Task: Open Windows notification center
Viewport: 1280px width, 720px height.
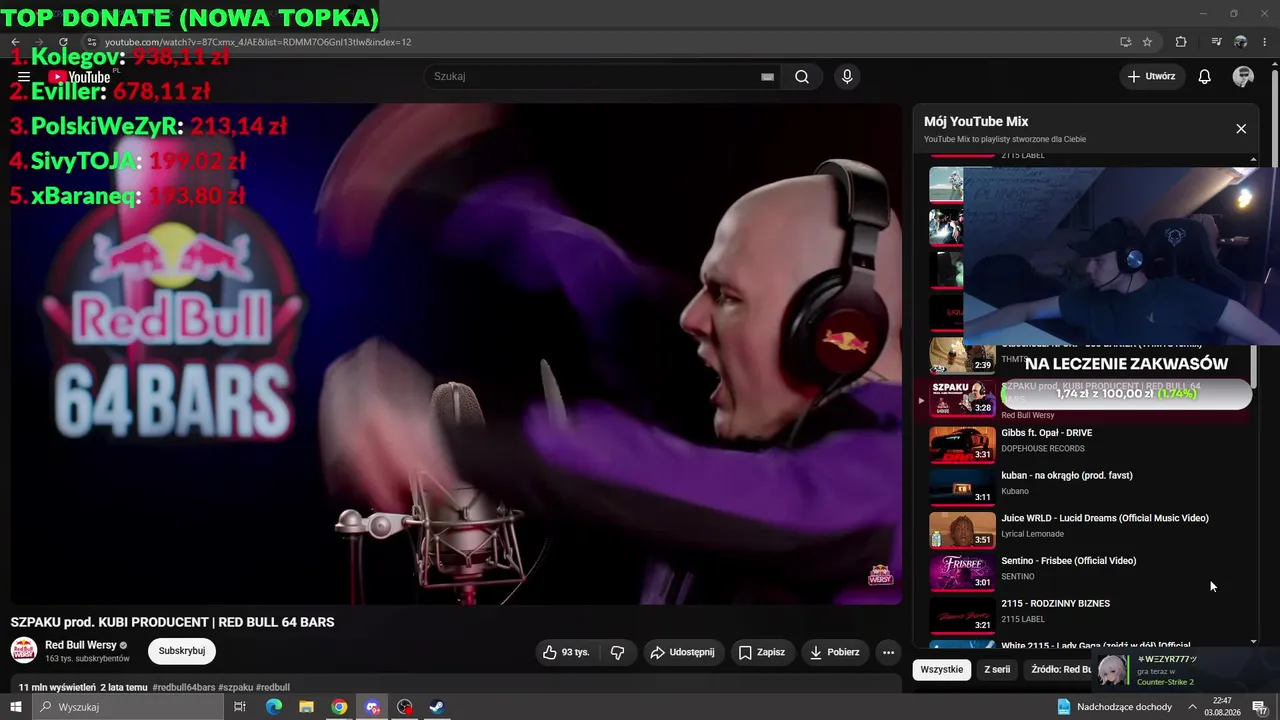Action: (1259, 707)
